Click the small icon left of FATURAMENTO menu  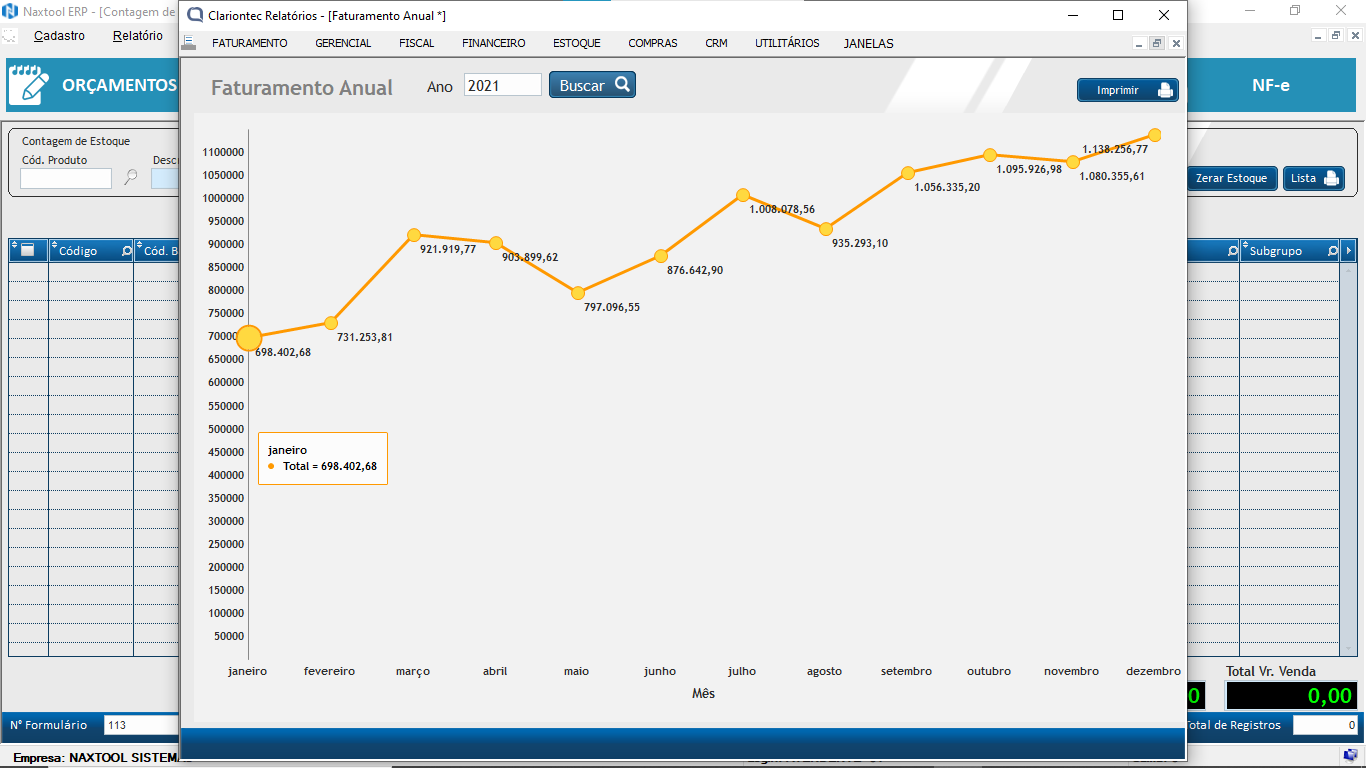189,43
